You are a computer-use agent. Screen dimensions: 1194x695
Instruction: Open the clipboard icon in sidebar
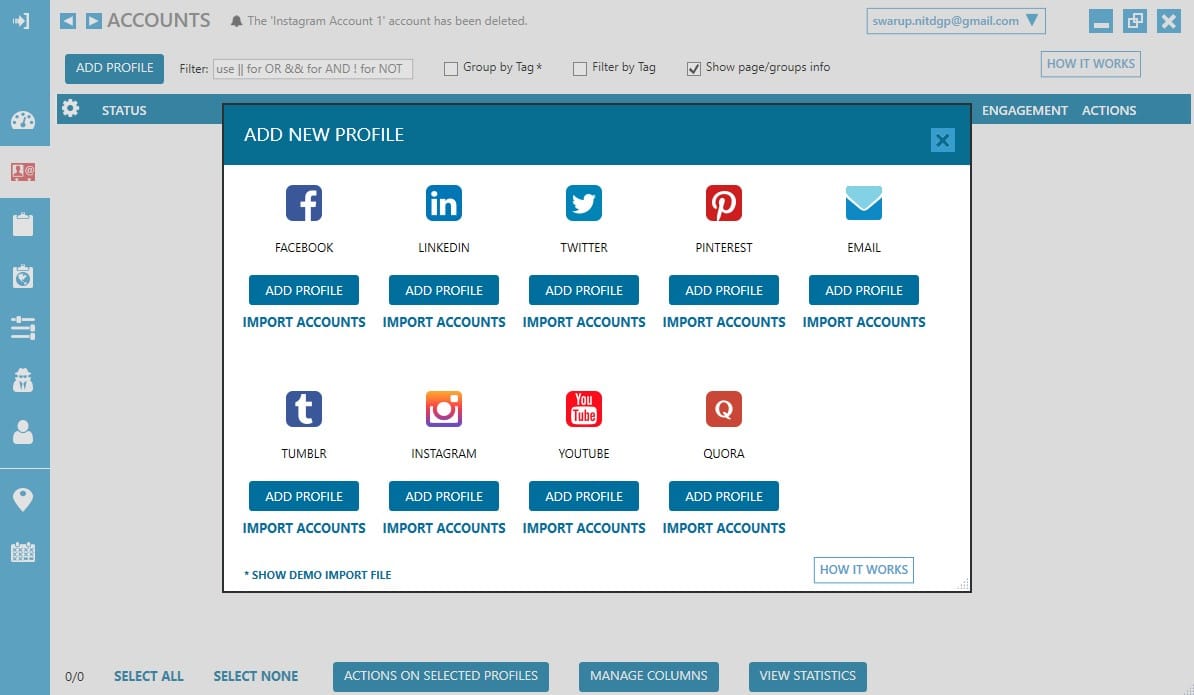tap(23, 225)
